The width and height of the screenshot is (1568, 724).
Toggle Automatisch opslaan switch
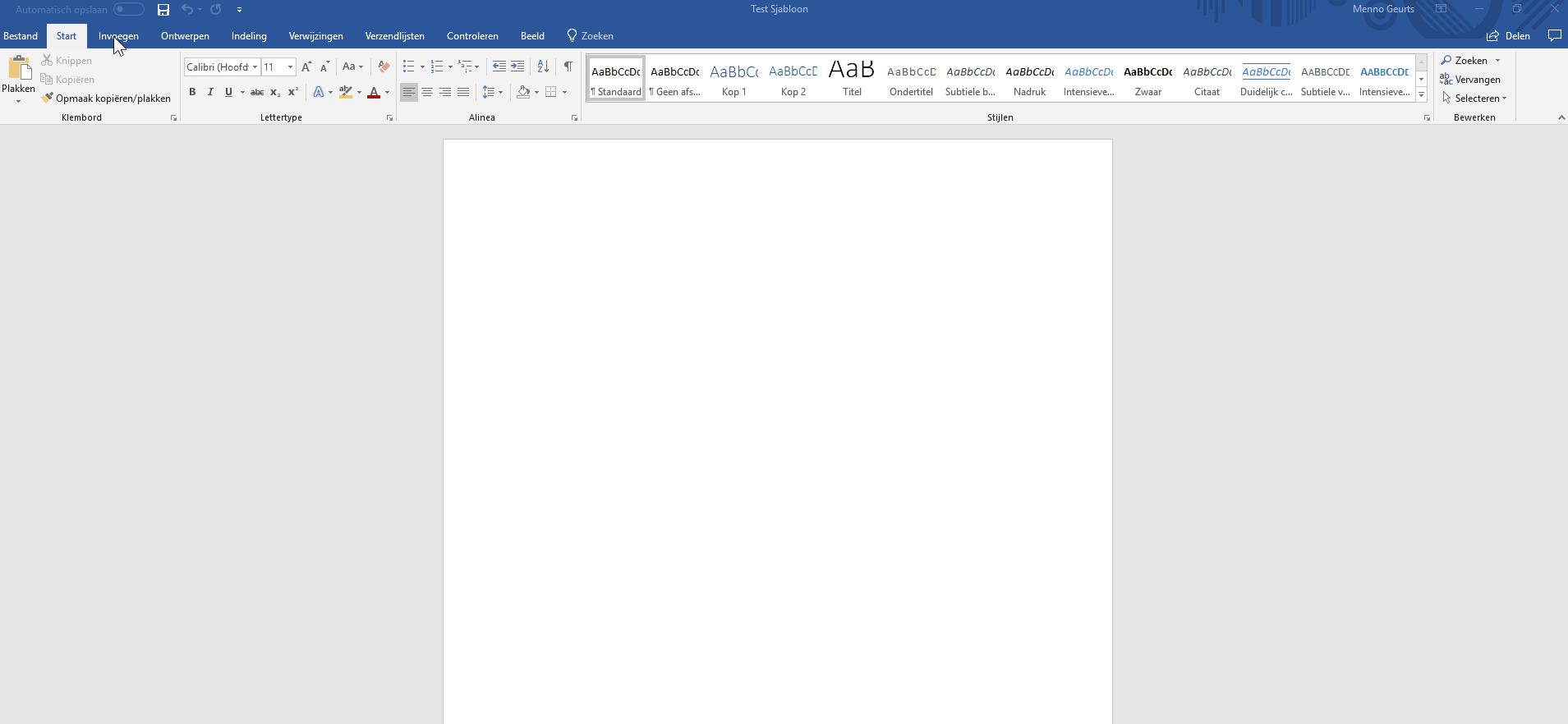point(129,10)
